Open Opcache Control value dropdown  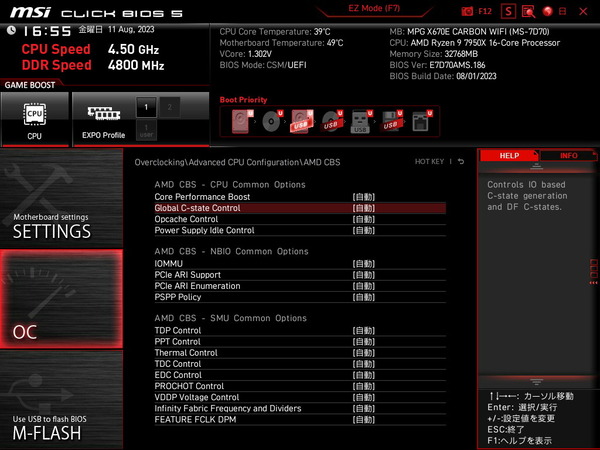click(x=364, y=219)
